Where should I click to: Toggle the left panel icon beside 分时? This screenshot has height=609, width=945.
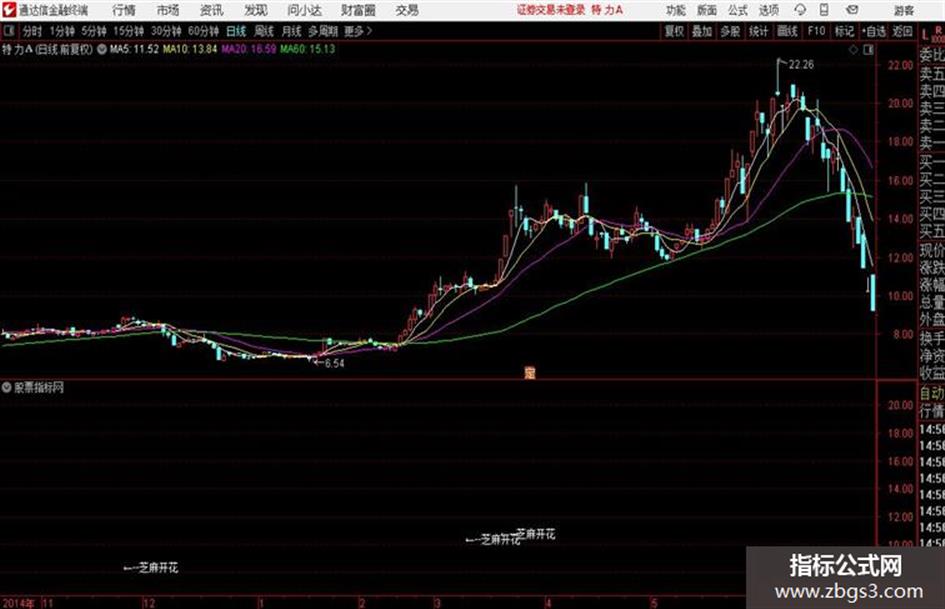[x=8, y=31]
